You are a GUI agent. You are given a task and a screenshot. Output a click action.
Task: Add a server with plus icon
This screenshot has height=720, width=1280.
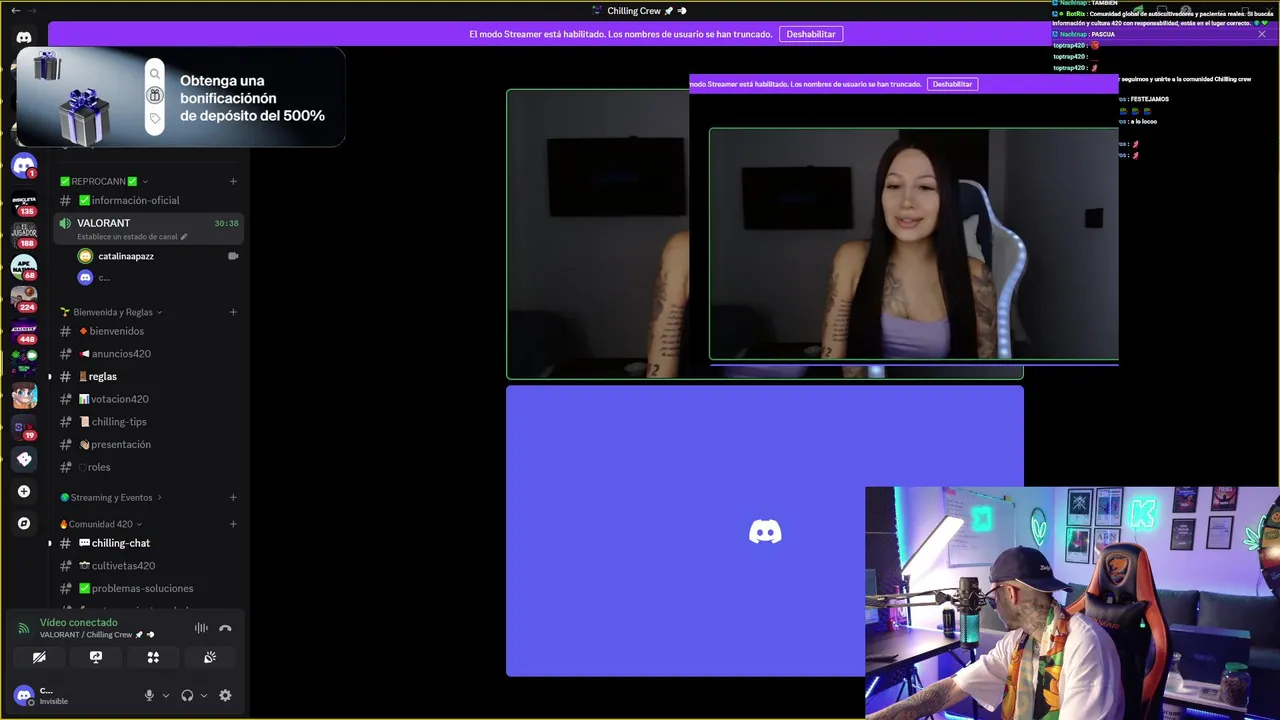click(x=24, y=491)
